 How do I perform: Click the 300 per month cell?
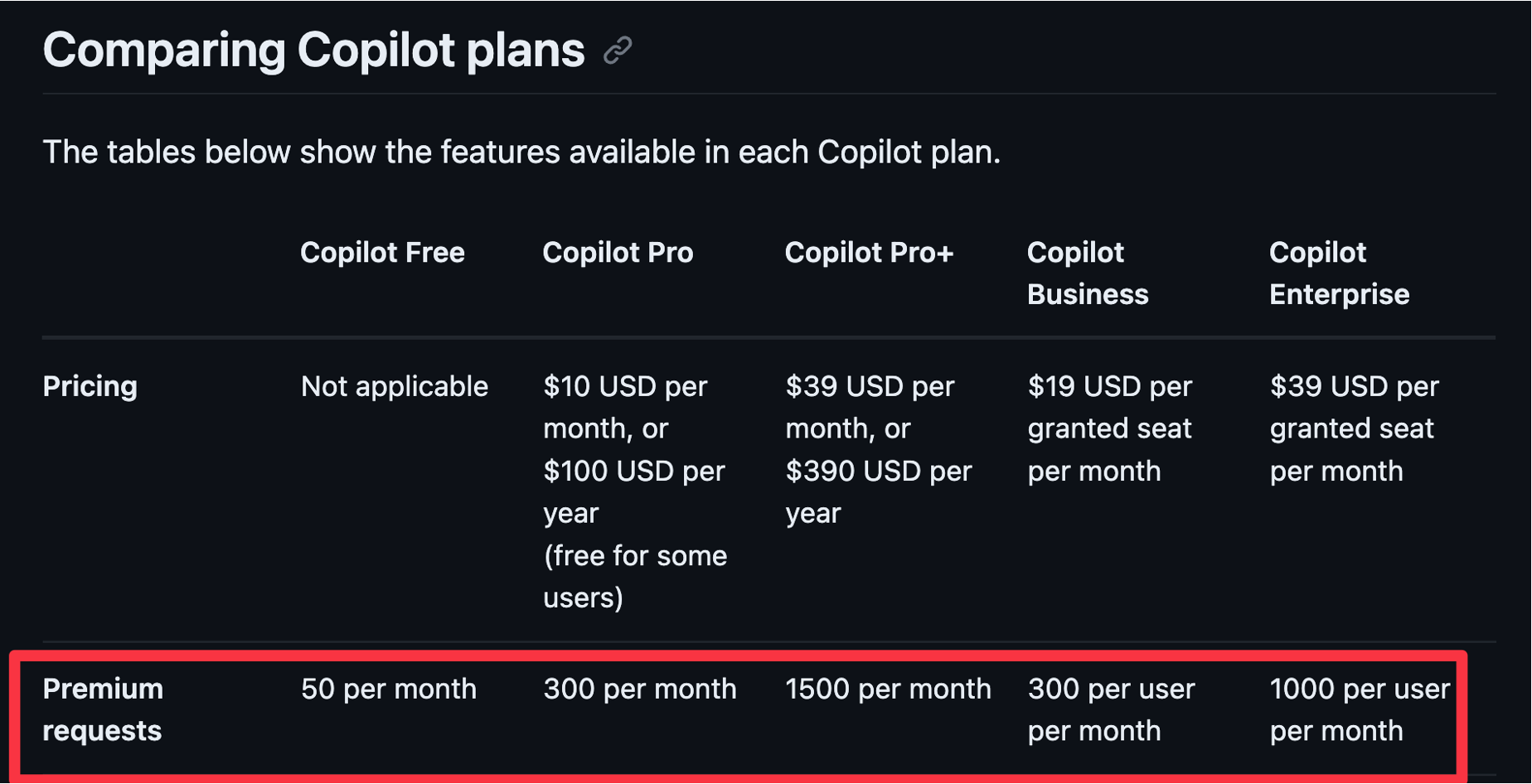640,689
